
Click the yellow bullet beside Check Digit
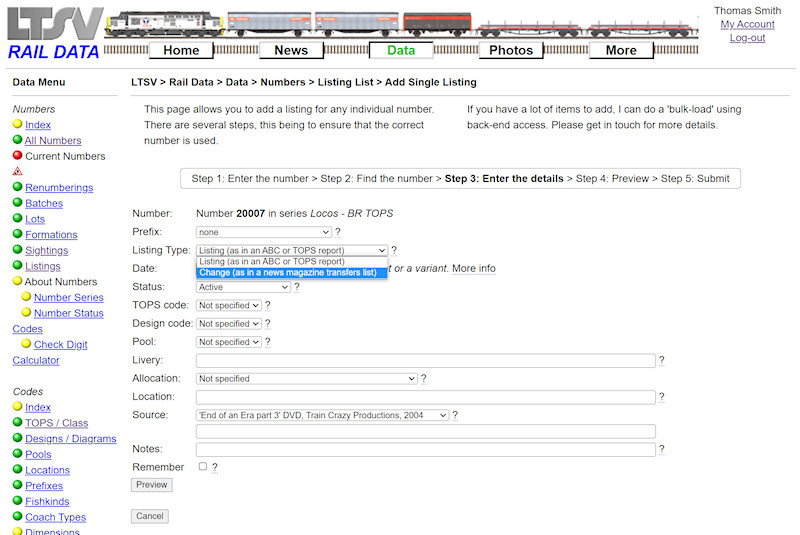click(x=26, y=344)
